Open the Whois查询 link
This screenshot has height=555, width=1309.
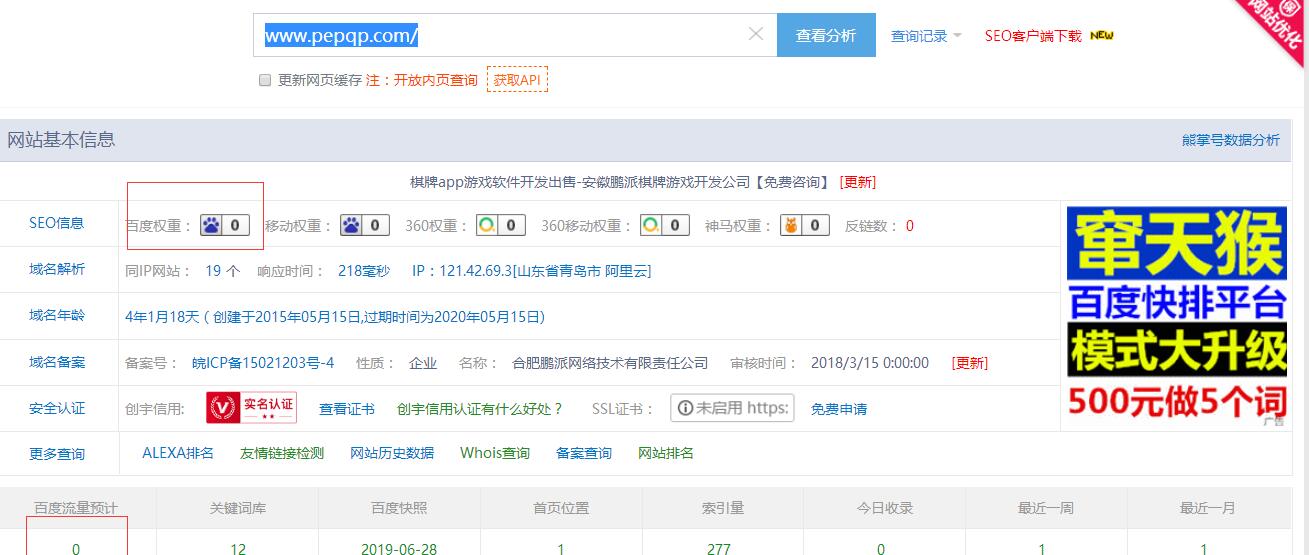pyautogui.click(x=495, y=453)
